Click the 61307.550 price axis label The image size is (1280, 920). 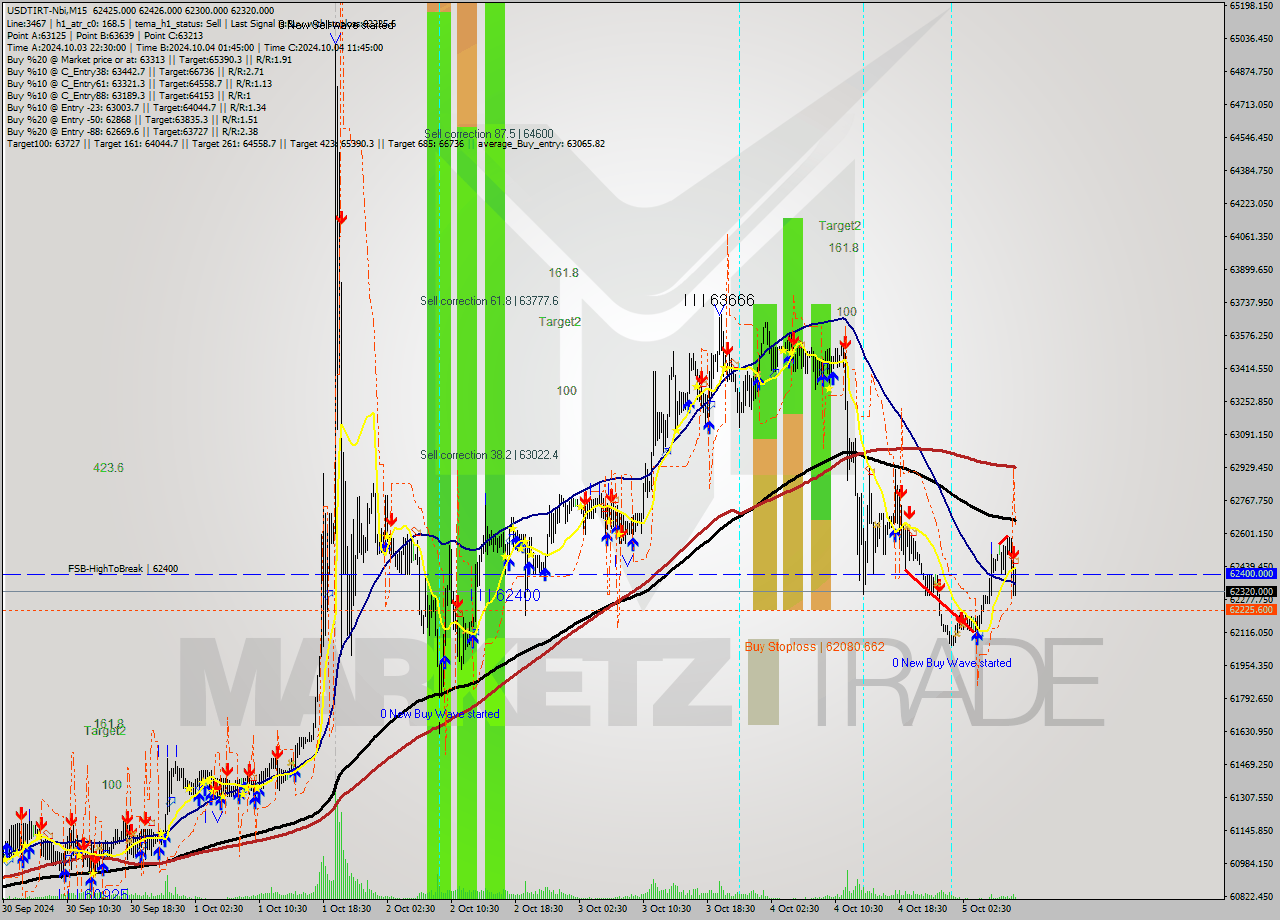pyautogui.click(x=1251, y=798)
